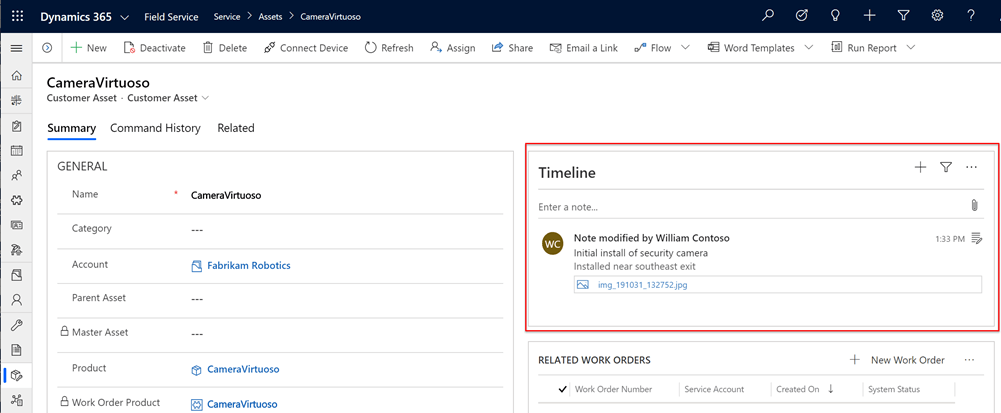The image size is (1001, 413).
Task: Open the ID card sidebar icon
Action: point(17,225)
